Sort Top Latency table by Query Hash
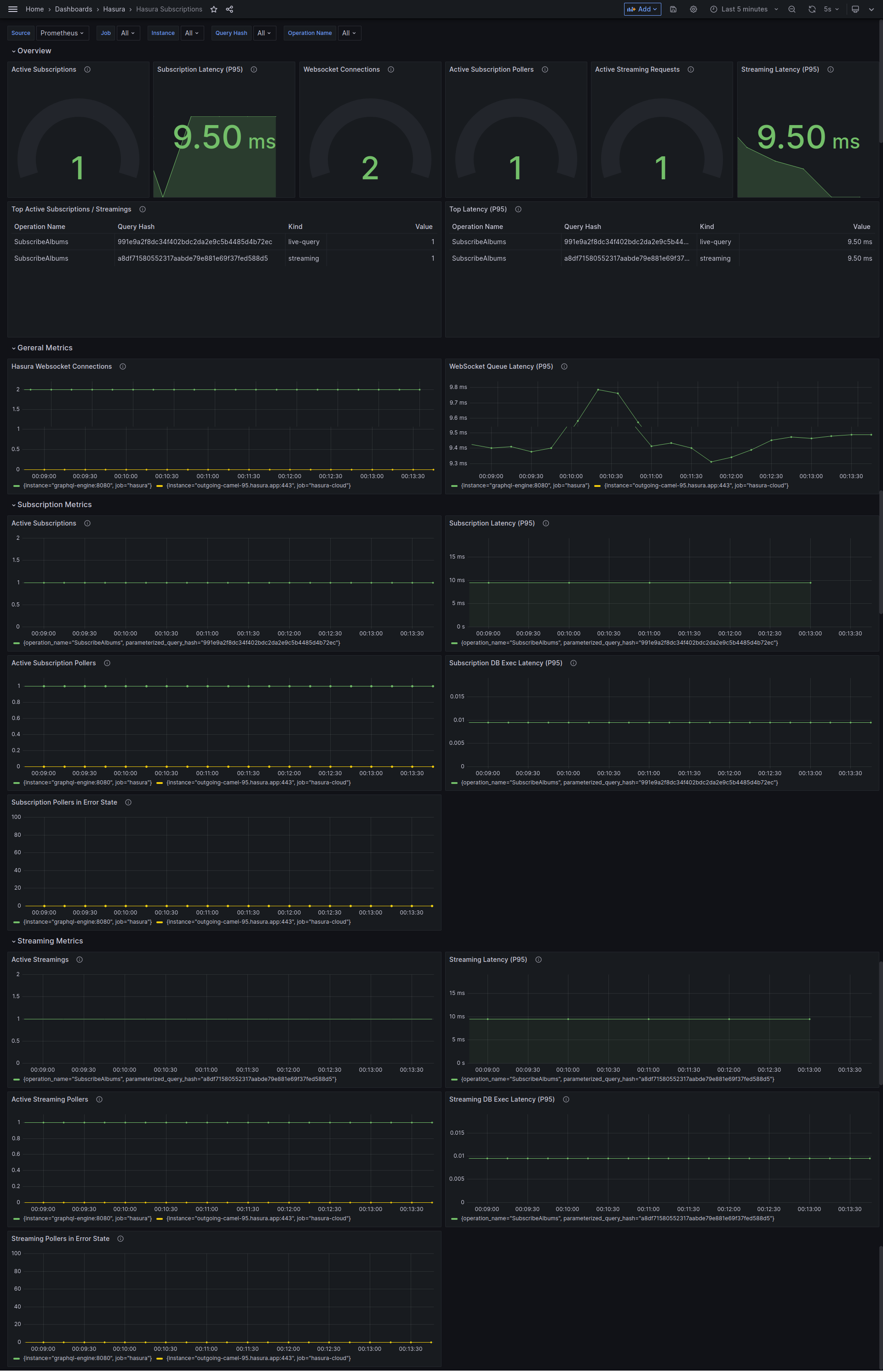This screenshot has height=1372, width=883. coord(583,227)
